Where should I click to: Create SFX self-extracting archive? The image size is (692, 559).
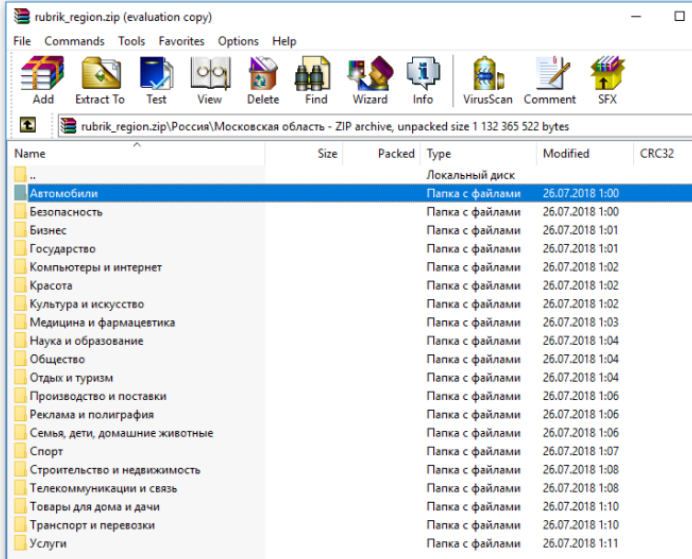pos(607,80)
